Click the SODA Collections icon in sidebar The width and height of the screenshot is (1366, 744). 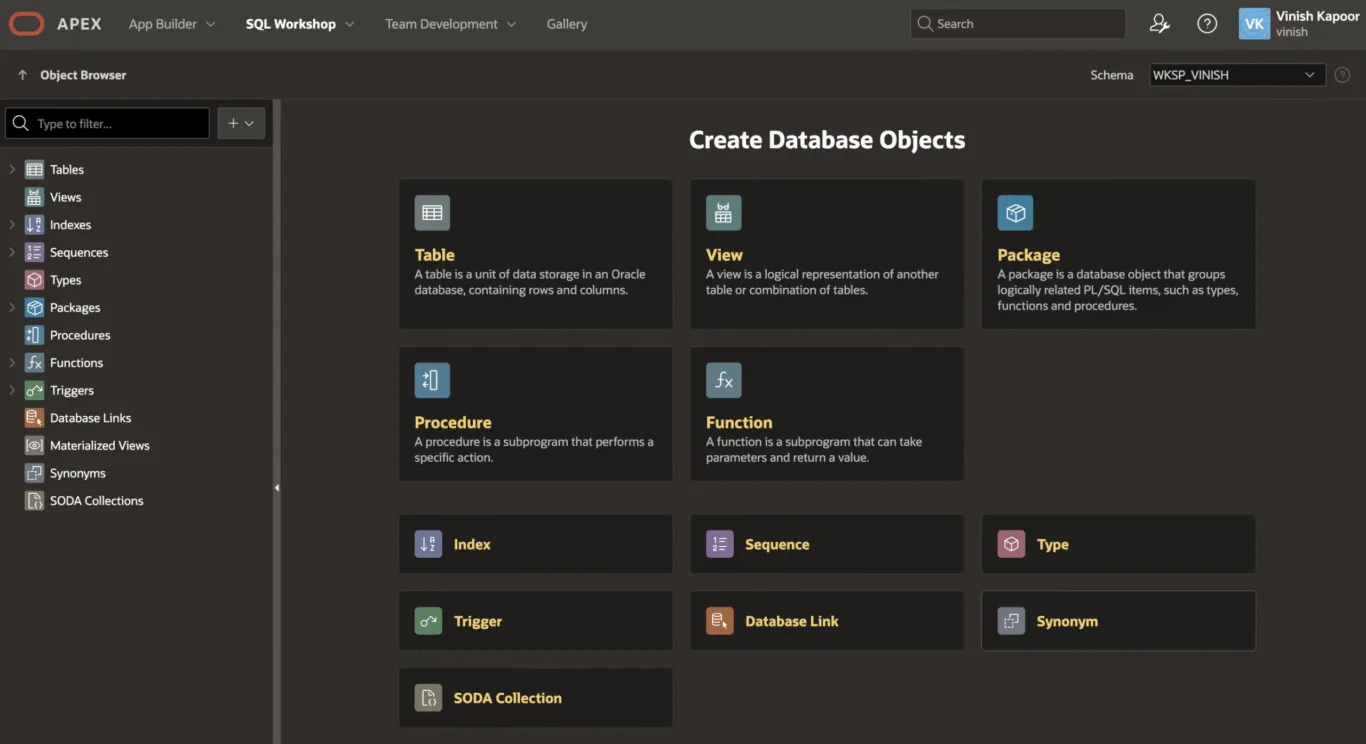click(34, 501)
